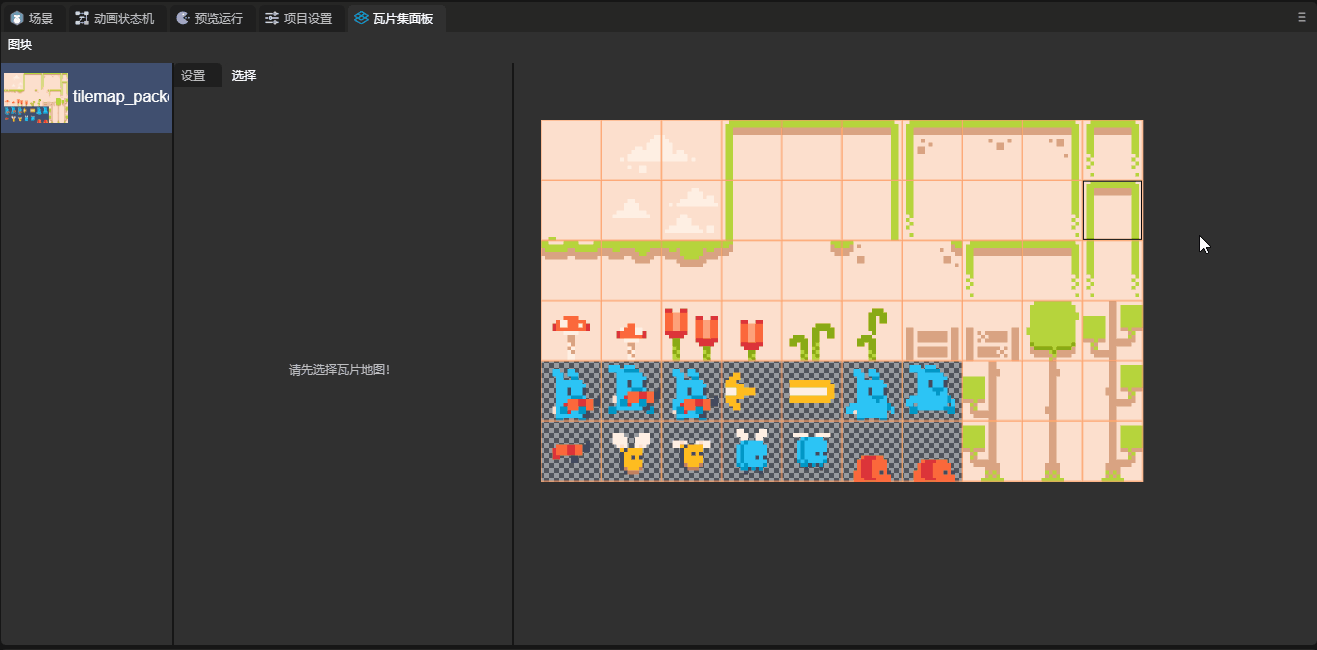
Task: Click the tilemap_packed tileset name label
Action: click(x=120, y=97)
